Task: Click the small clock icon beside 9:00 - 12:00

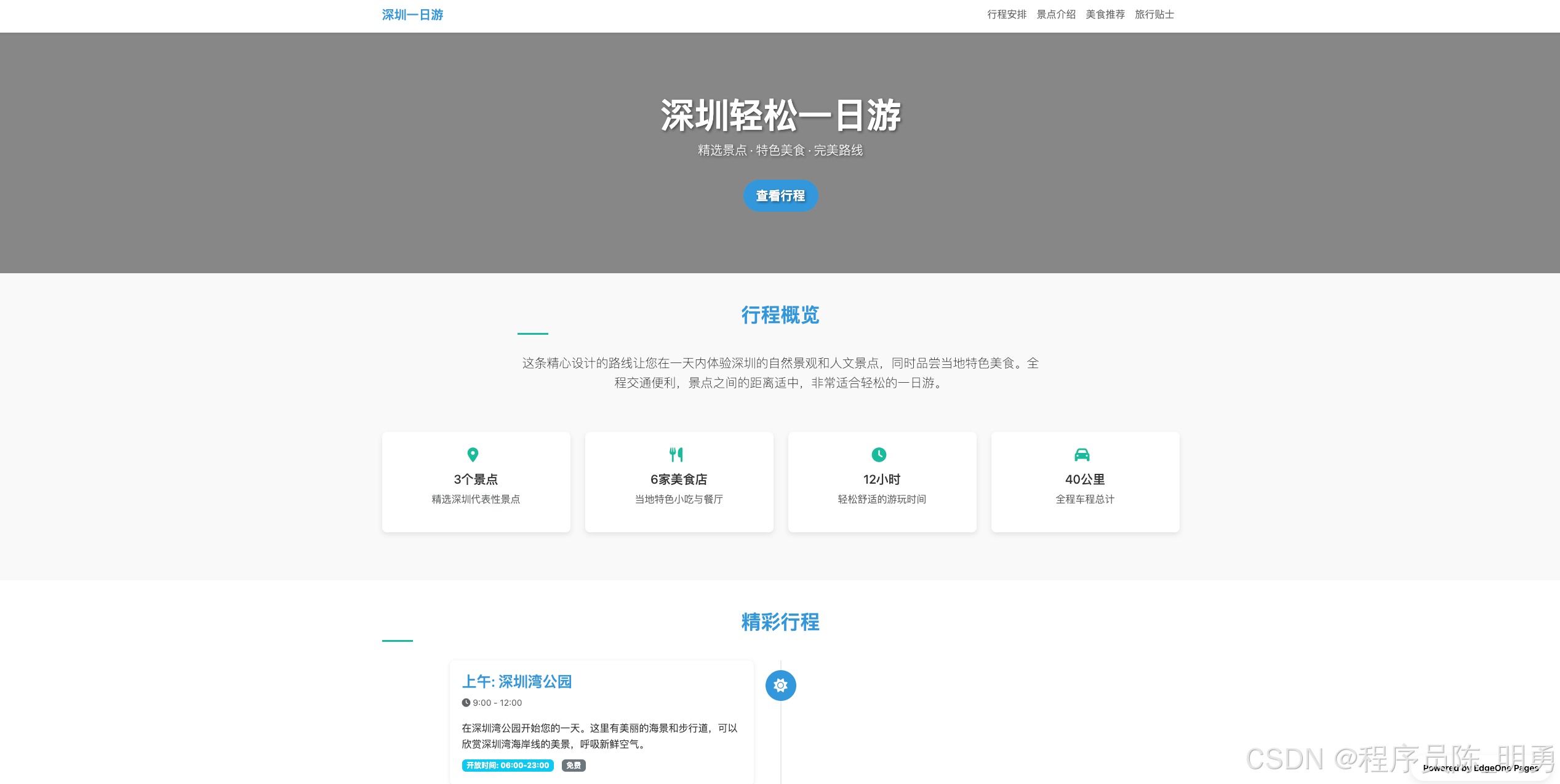Action: (x=466, y=703)
